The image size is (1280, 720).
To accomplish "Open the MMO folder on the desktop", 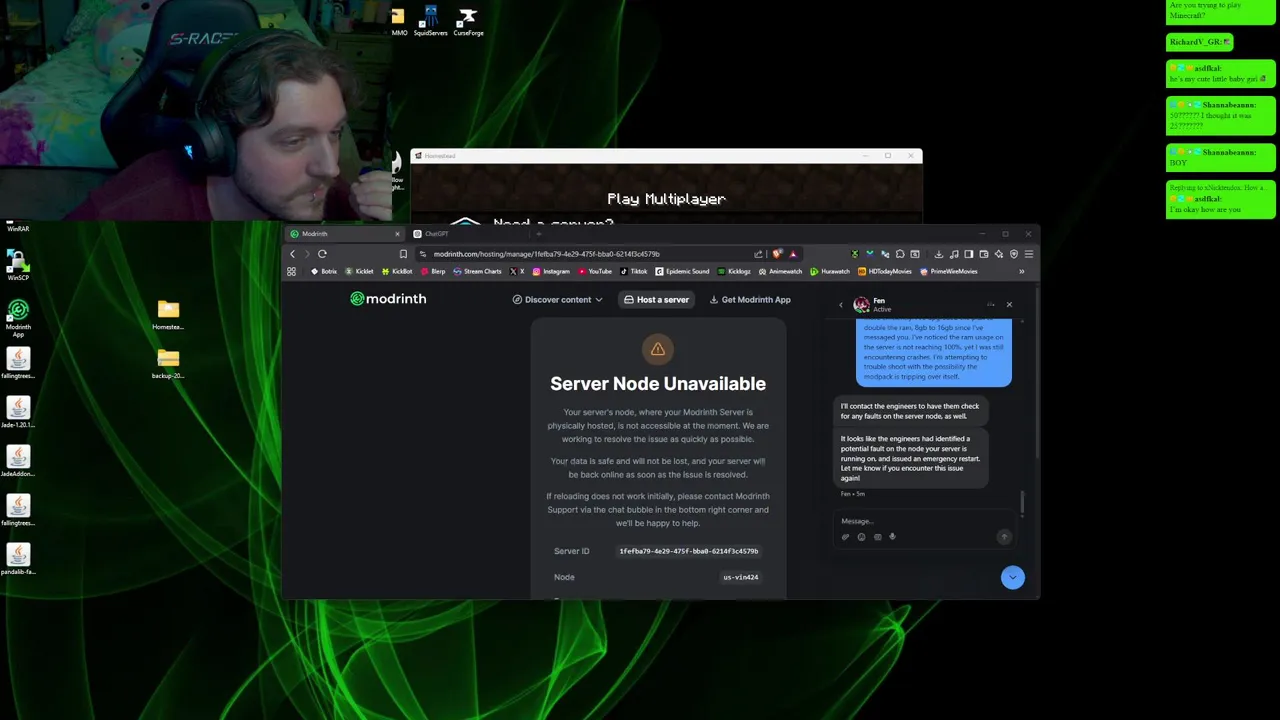I will (399, 22).
